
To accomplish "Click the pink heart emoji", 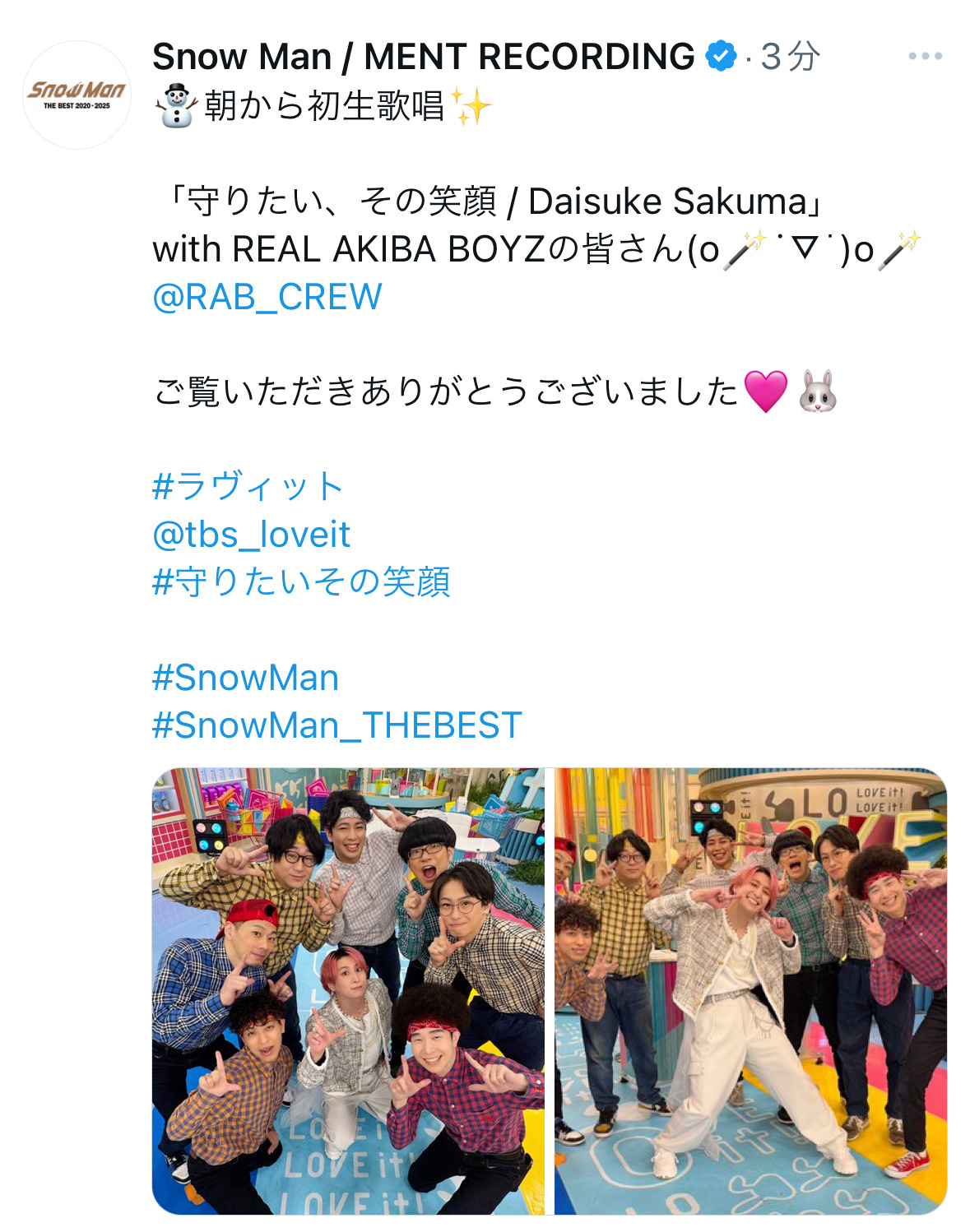I will [x=765, y=391].
